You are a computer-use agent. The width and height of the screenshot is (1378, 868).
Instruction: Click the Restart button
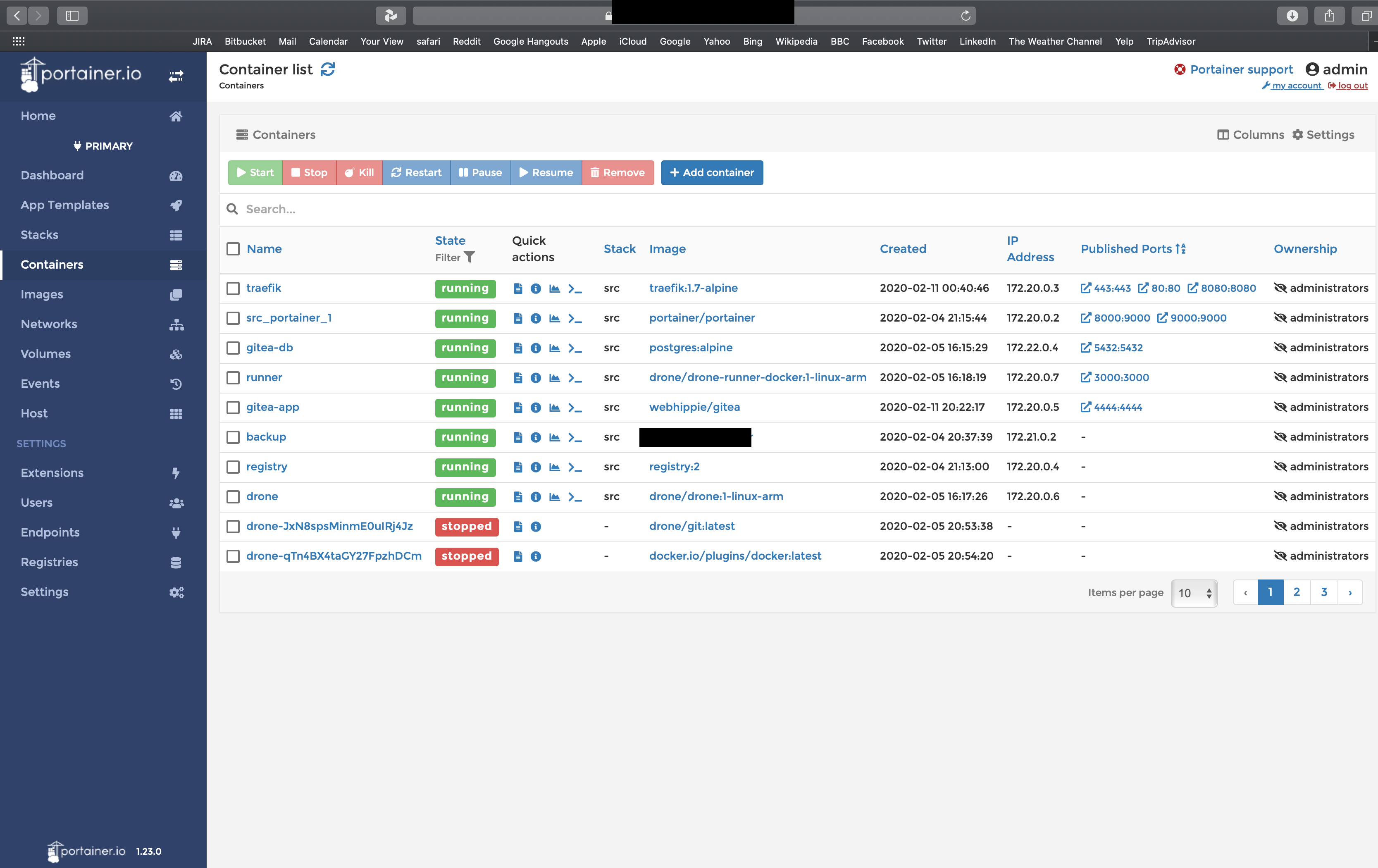tap(417, 173)
